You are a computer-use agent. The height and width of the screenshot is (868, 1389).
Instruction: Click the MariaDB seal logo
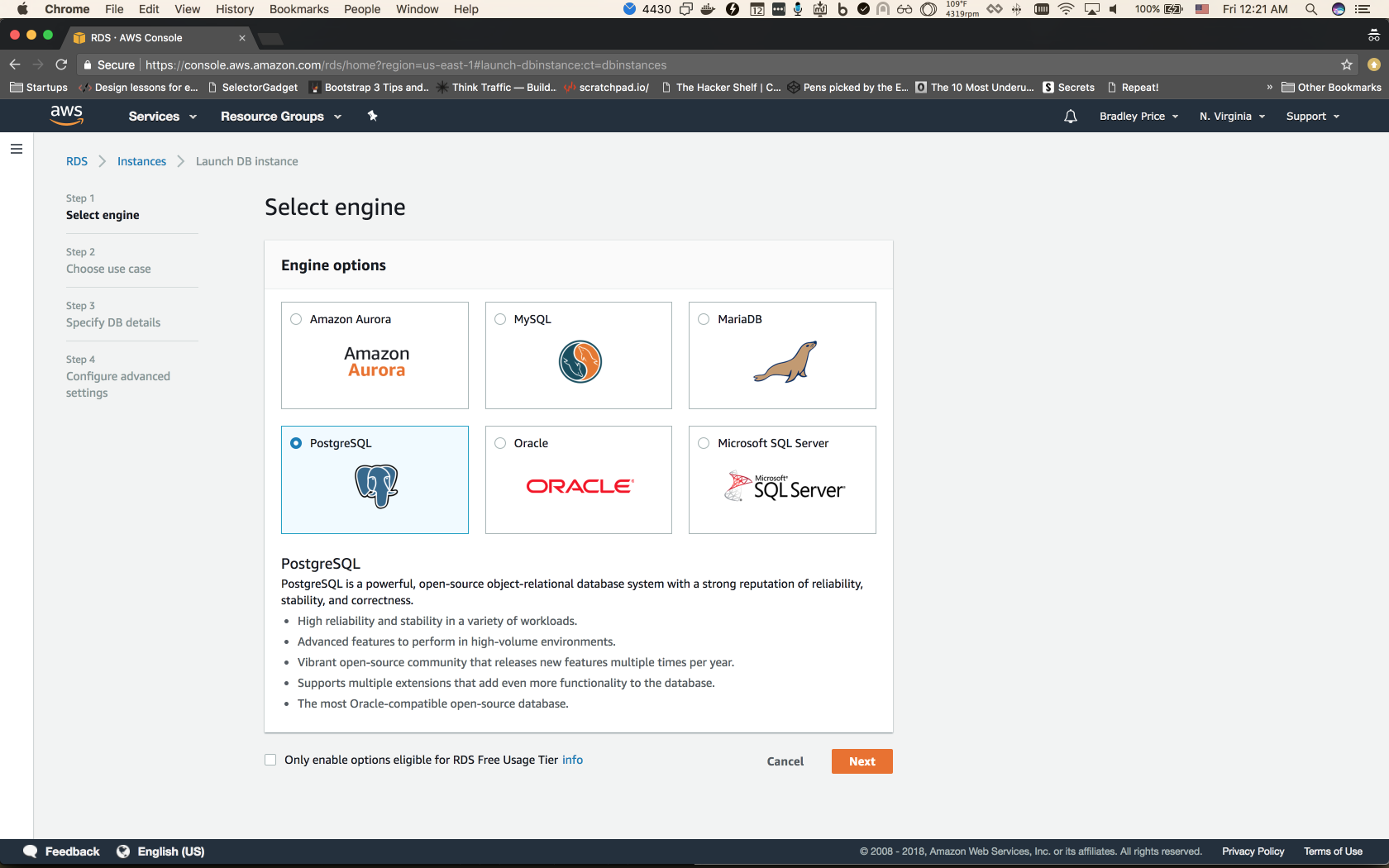point(785,361)
